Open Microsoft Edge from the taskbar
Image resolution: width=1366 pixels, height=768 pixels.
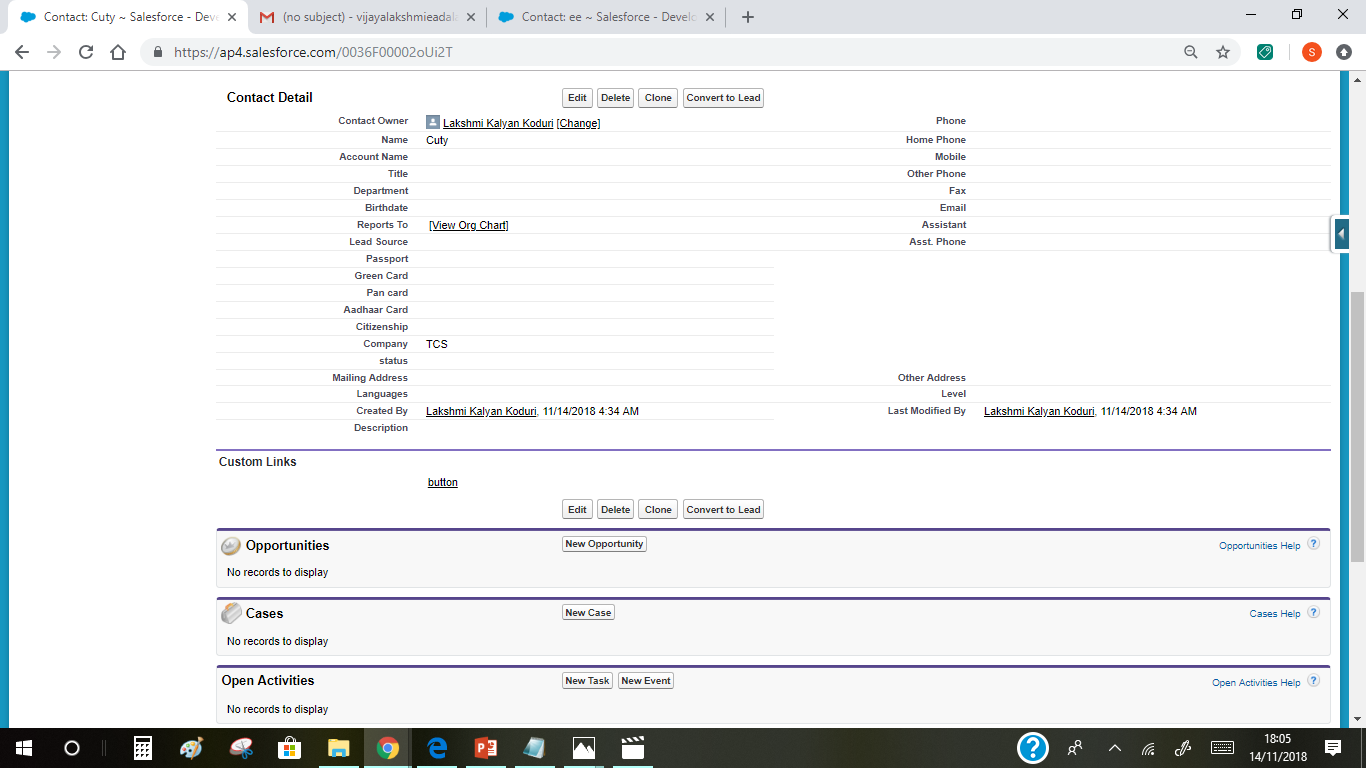point(437,748)
